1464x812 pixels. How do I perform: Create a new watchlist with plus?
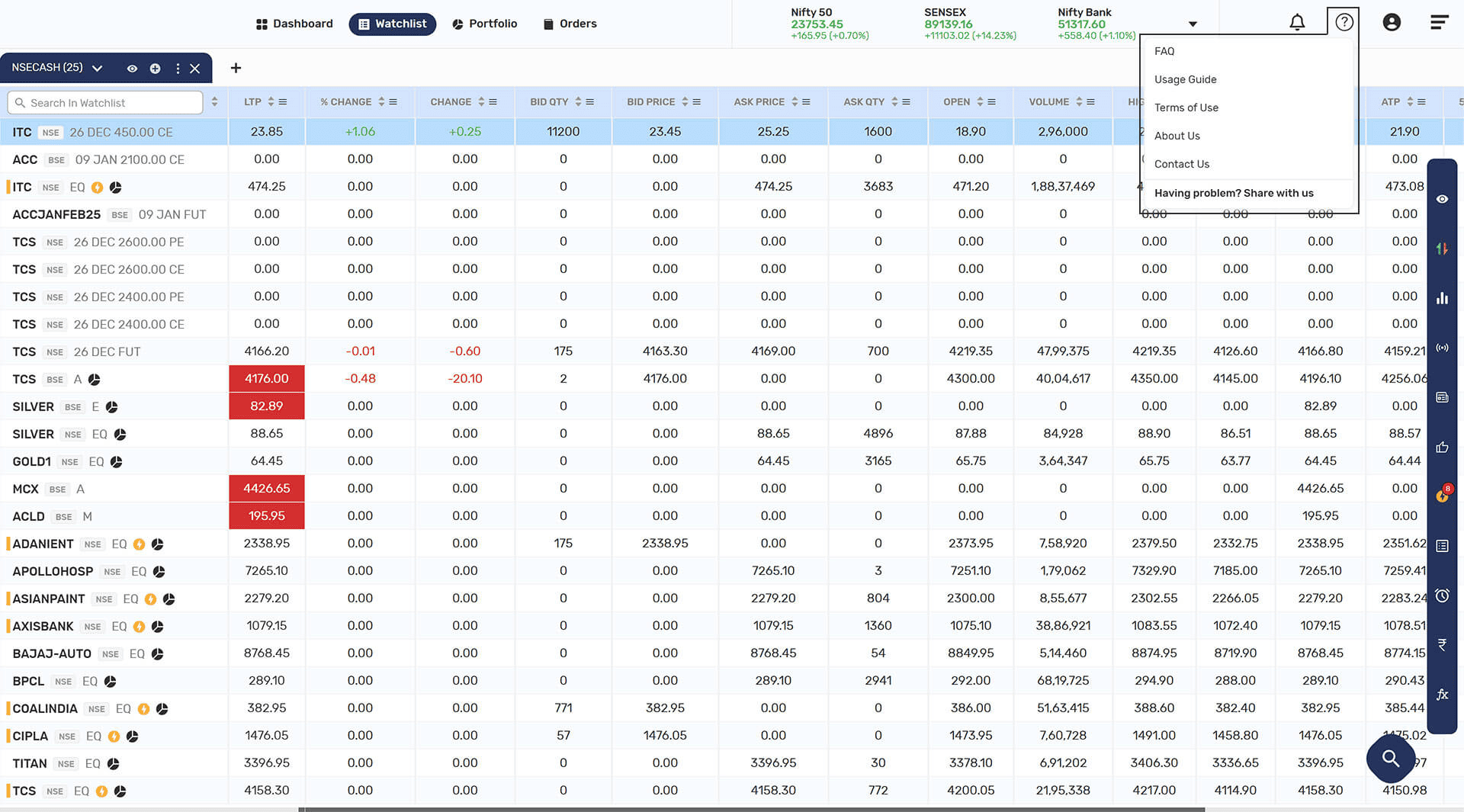[236, 68]
